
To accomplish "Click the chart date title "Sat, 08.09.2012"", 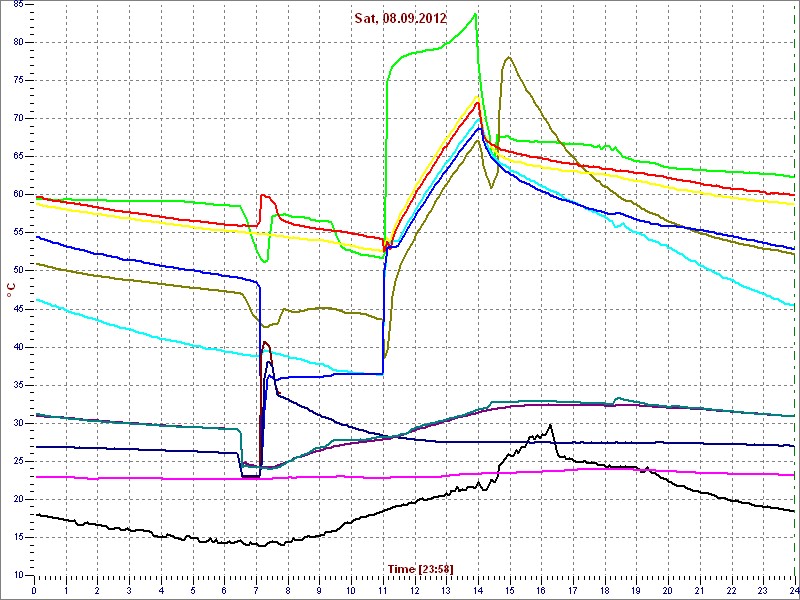I will pyautogui.click(x=401, y=19).
